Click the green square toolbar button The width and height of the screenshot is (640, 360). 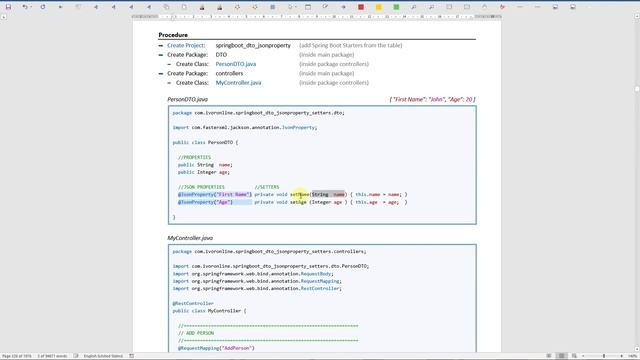(396, 7)
